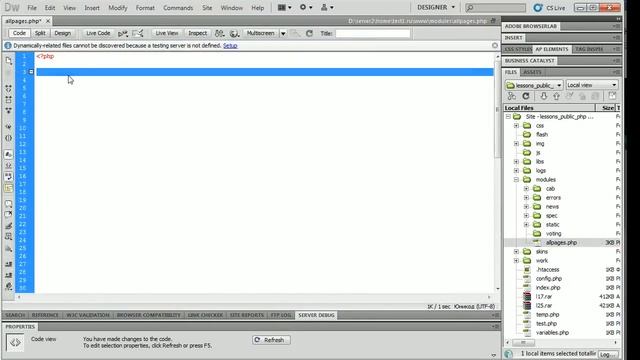Open the Site menu
Screen dimensions: 640x360
tap(207, 8)
